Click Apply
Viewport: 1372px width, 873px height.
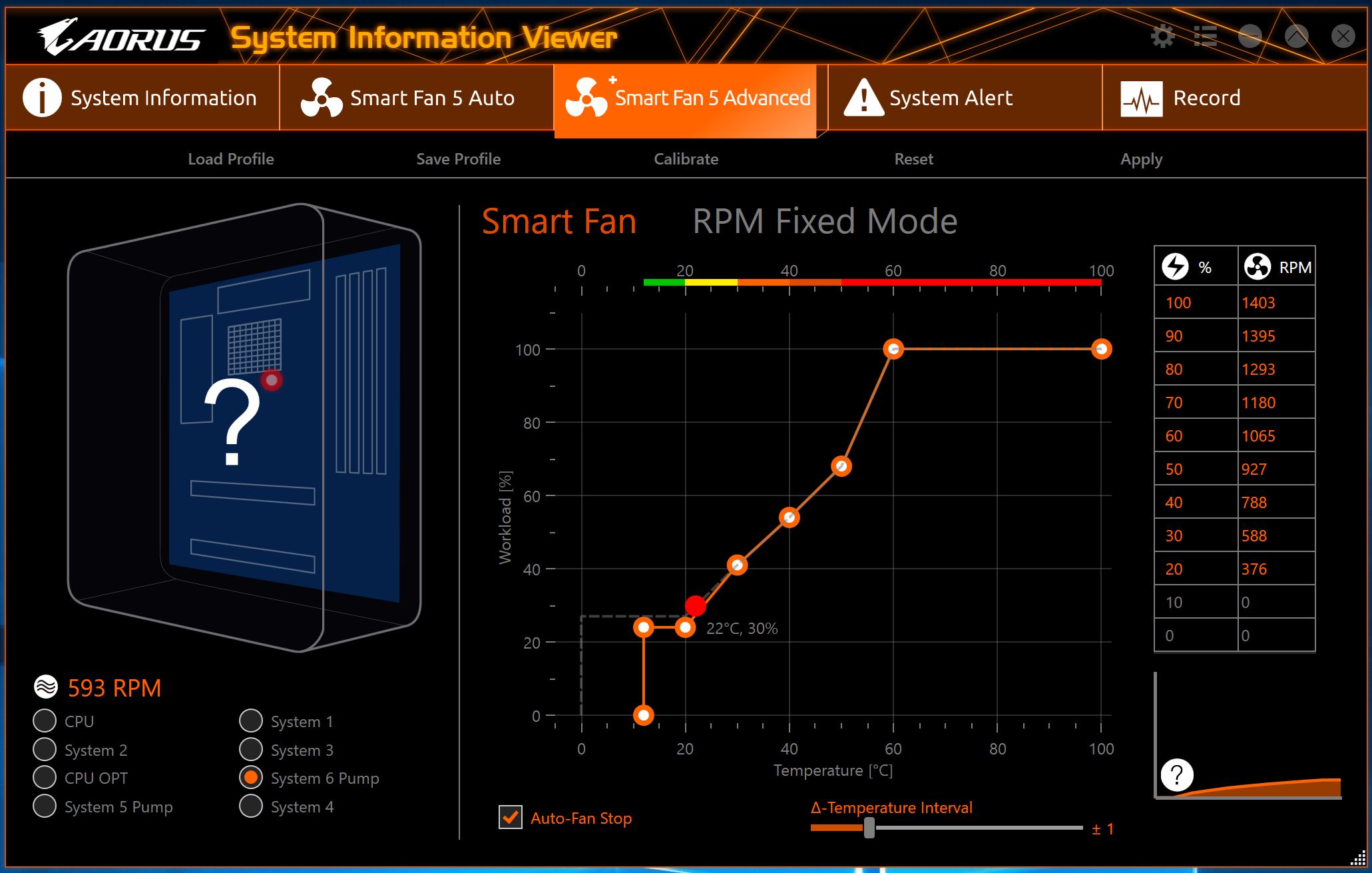1142,160
